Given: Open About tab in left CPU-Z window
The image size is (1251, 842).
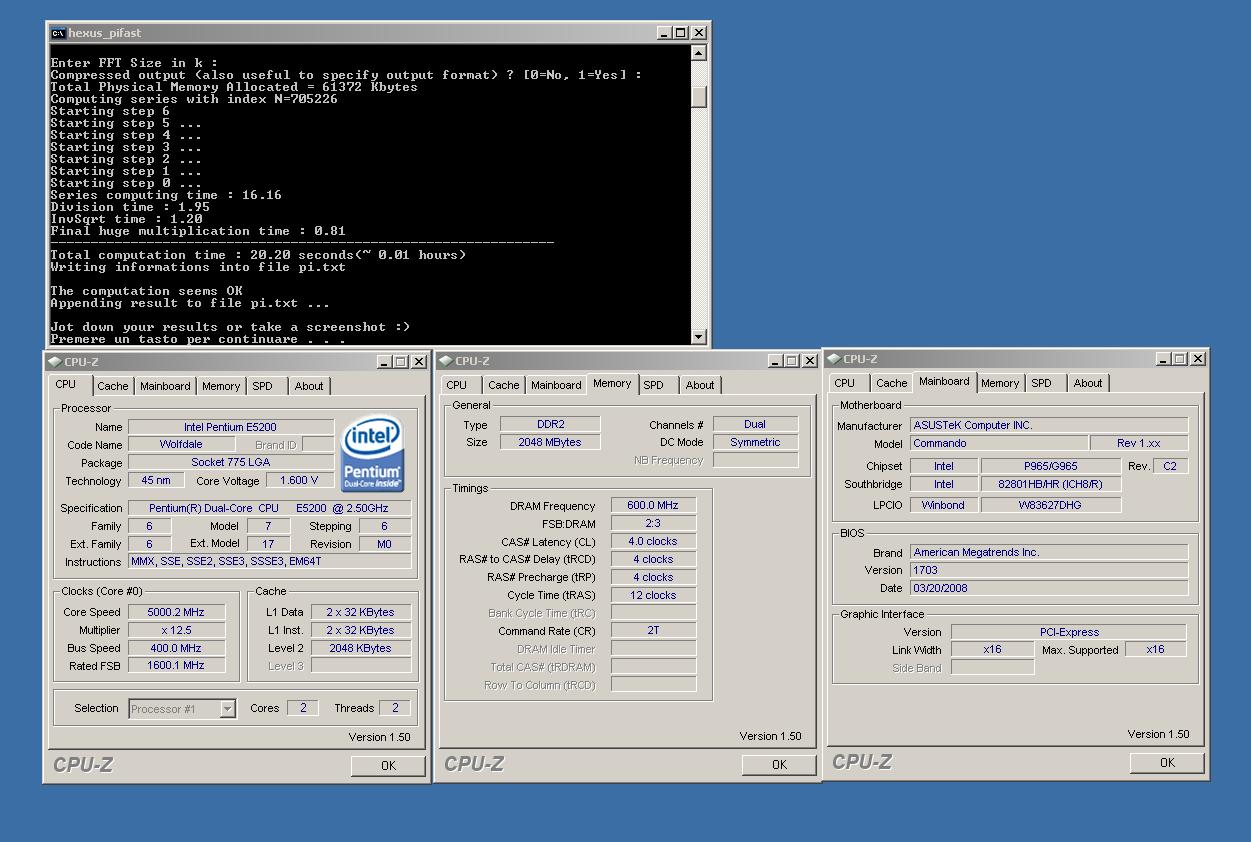Looking at the screenshot, I should 309,386.
